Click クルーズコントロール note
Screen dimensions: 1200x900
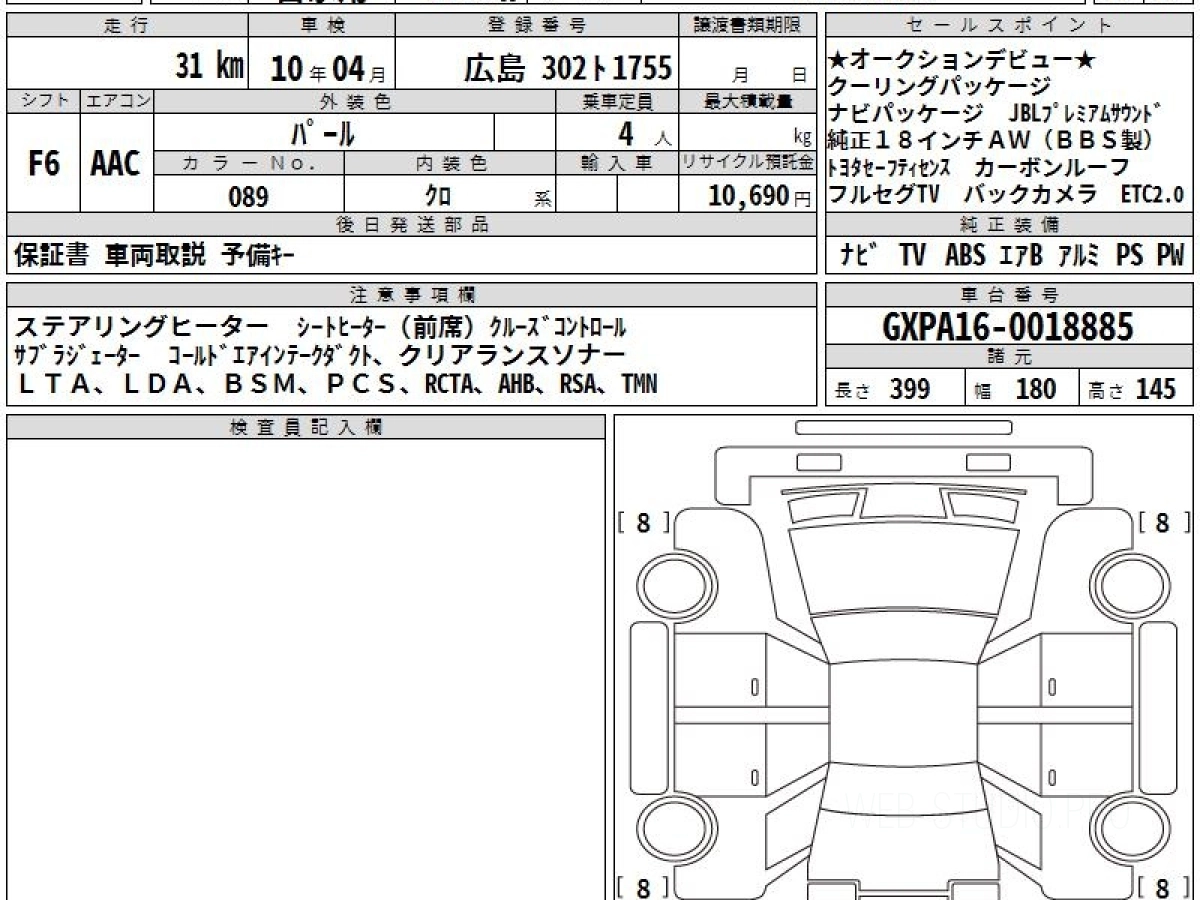[x=558, y=327]
